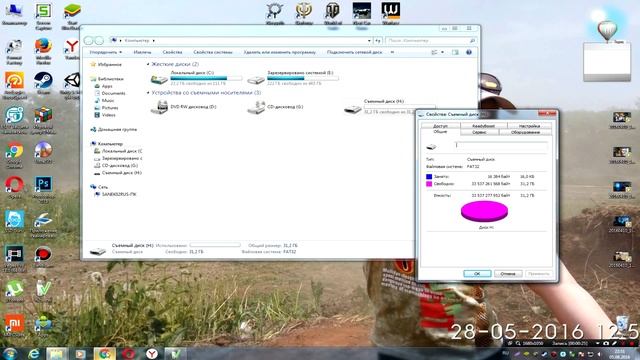Image resolution: width=640 pixels, height=360 pixels.
Task: Click Map network drive toolbar item
Action: pyautogui.click(x=355, y=52)
